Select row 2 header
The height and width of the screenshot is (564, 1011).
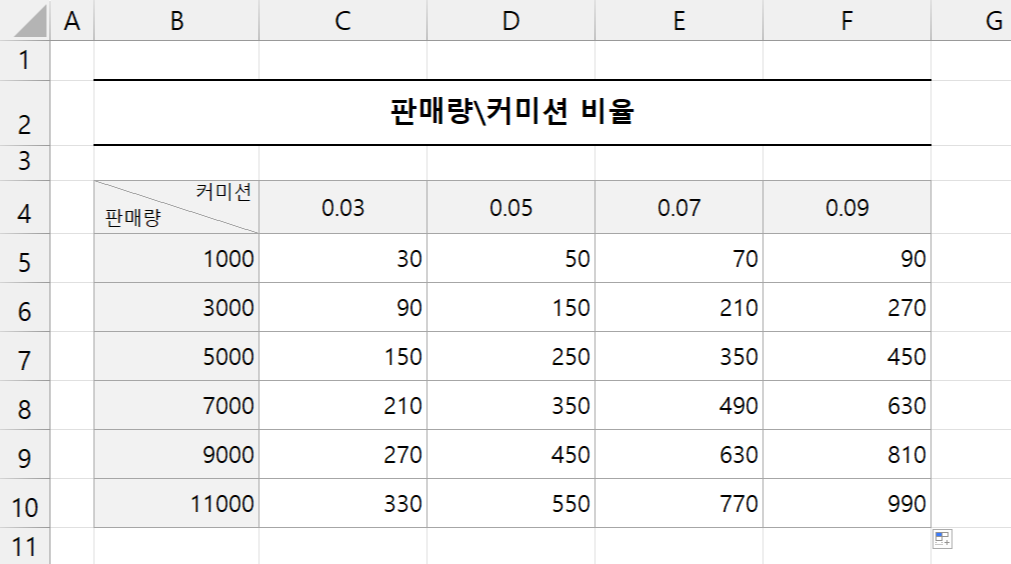tap(25, 113)
